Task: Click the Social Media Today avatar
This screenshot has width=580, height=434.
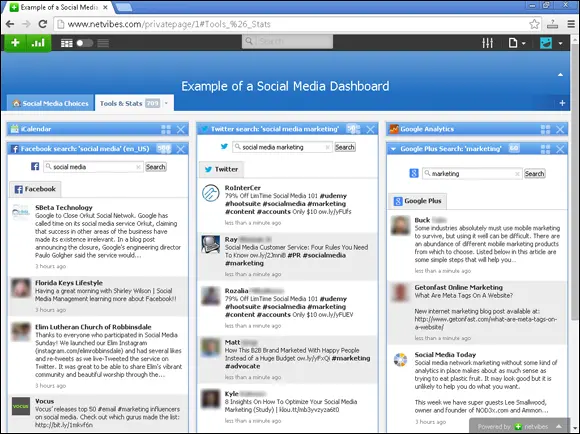Action: pyautogui.click(x=400, y=360)
